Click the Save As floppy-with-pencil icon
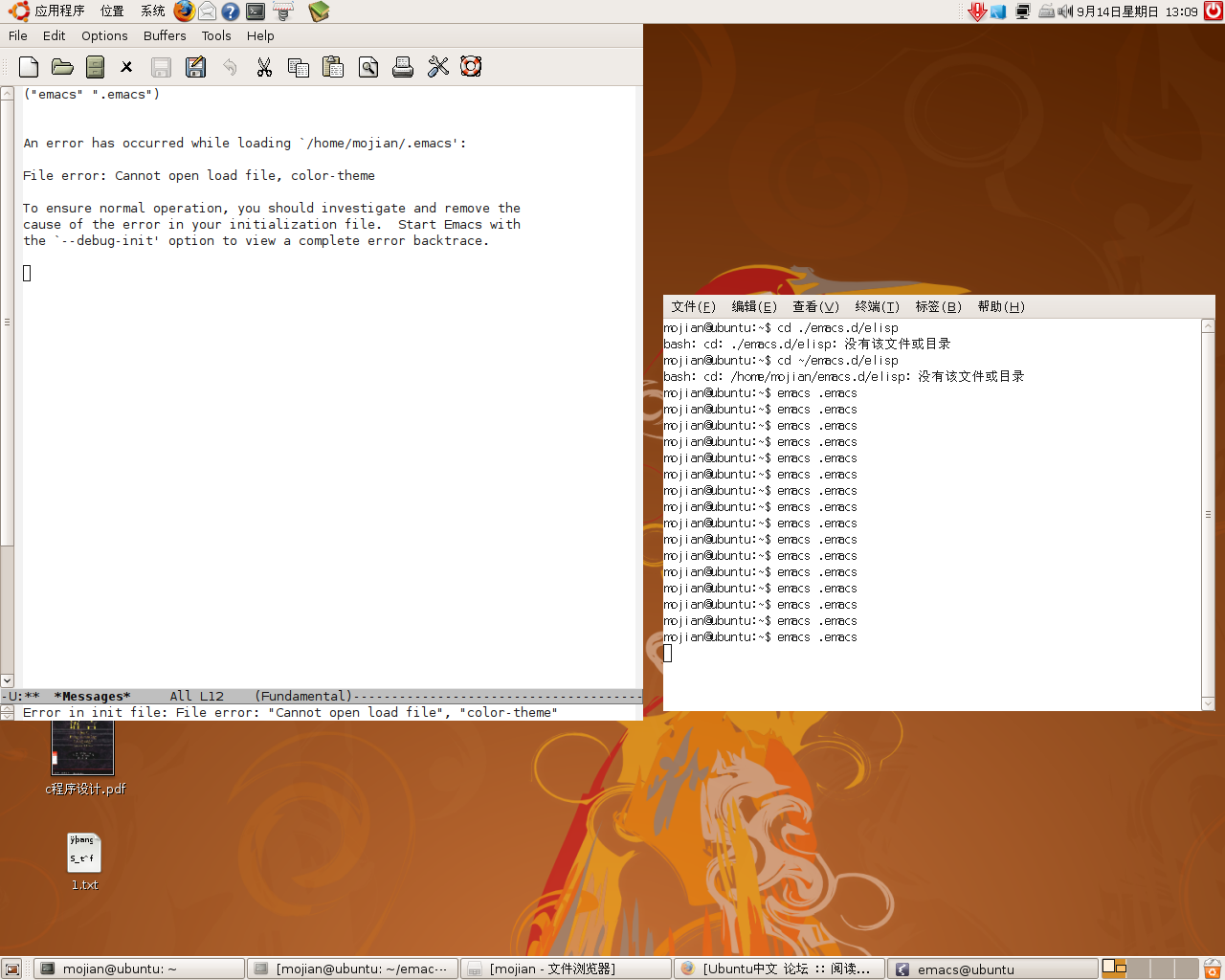Image resolution: width=1225 pixels, height=980 pixels. [195, 67]
